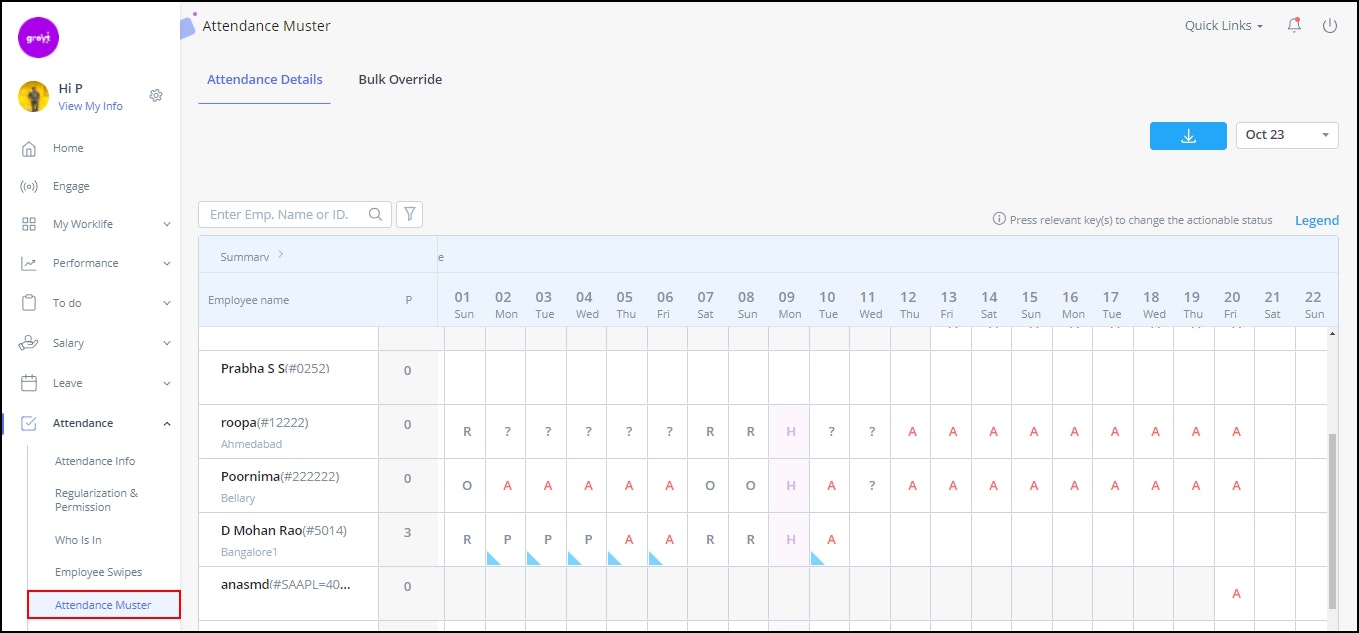Click the Attendance Muster page title
Image resolution: width=1359 pixels, height=633 pixels.
click(x=266, y=26)
